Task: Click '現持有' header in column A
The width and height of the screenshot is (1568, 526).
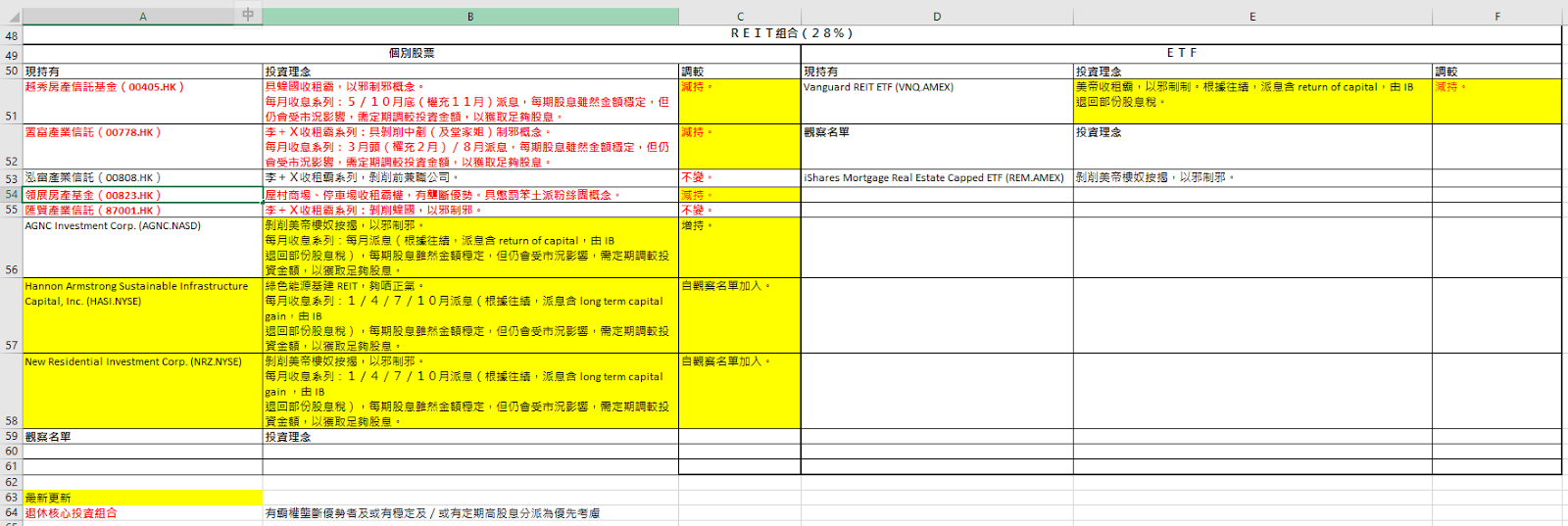Action: tap(142, 72)
